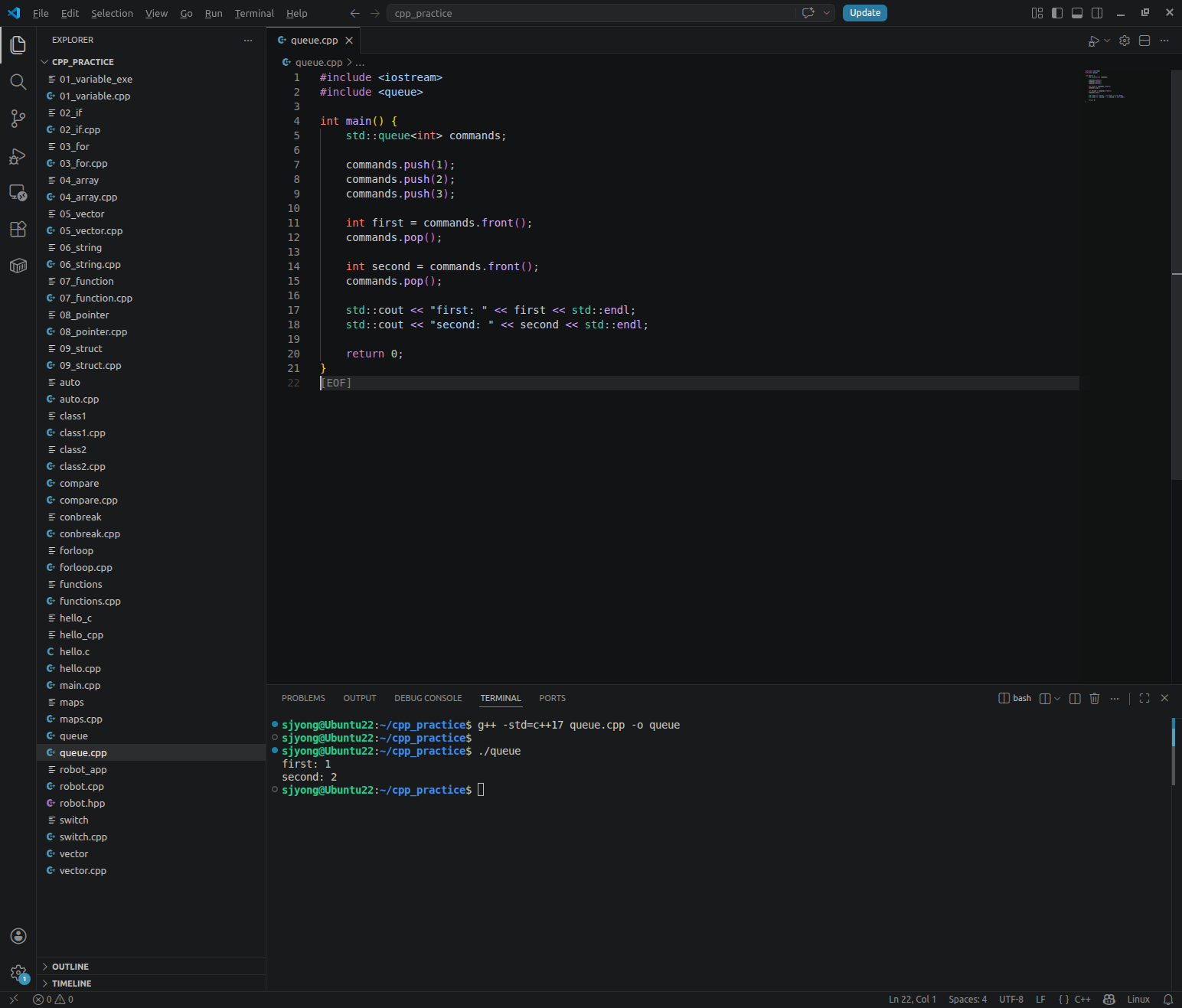
Task: Click the cpp_practice command center search box
Action: [593, 13]
